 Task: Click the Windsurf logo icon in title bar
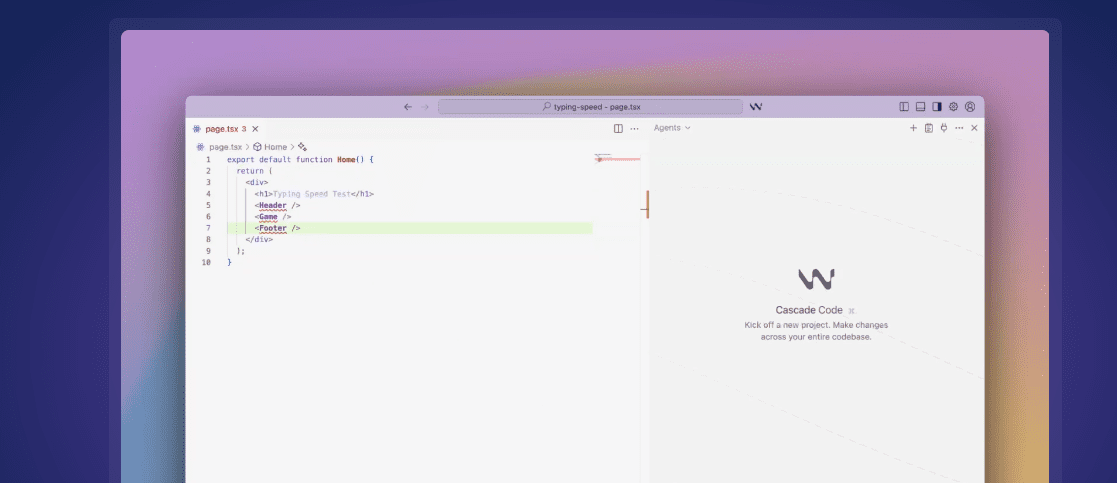tap(756, 107)
